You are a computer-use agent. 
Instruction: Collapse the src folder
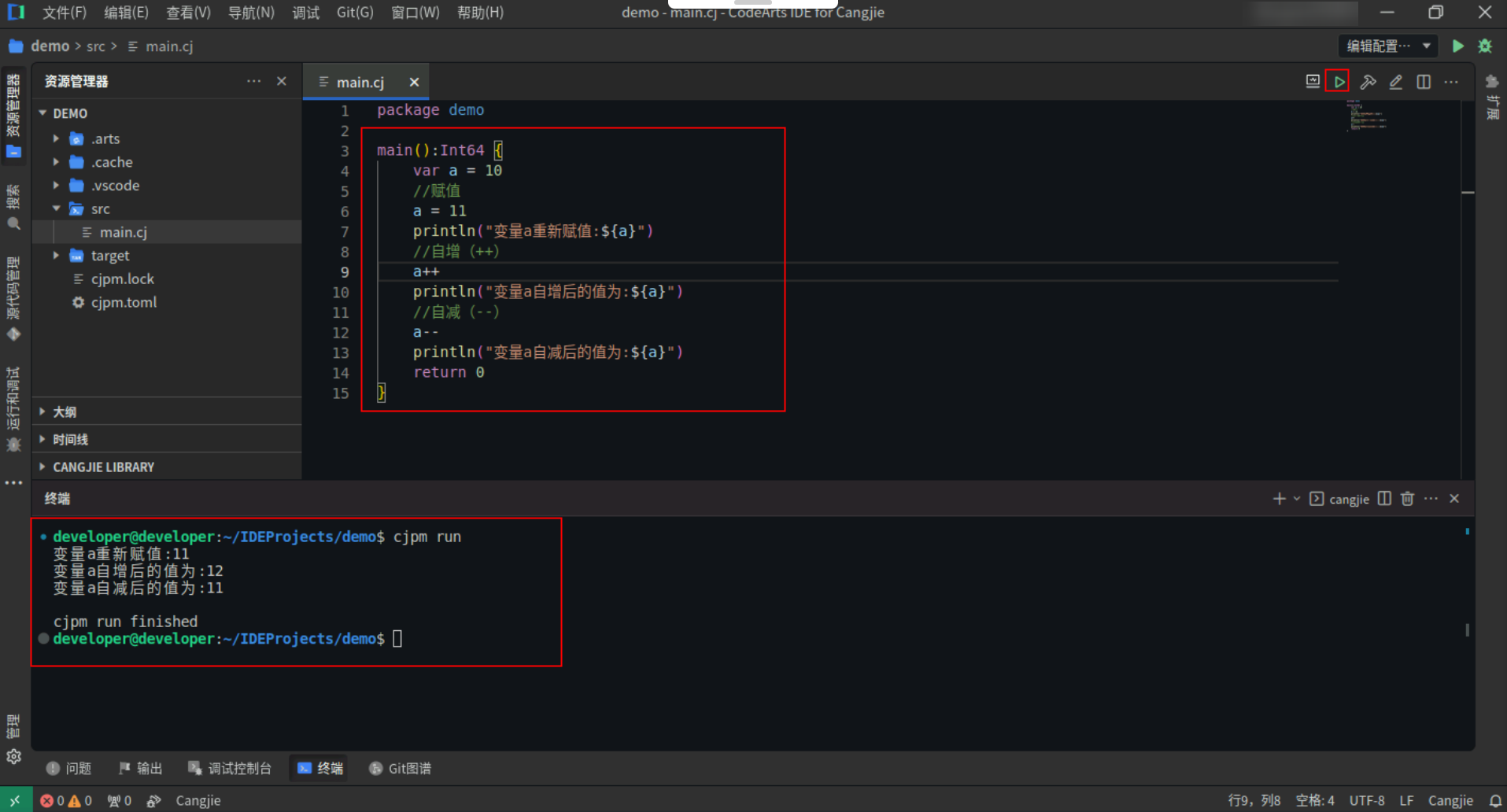coord(56,209)
